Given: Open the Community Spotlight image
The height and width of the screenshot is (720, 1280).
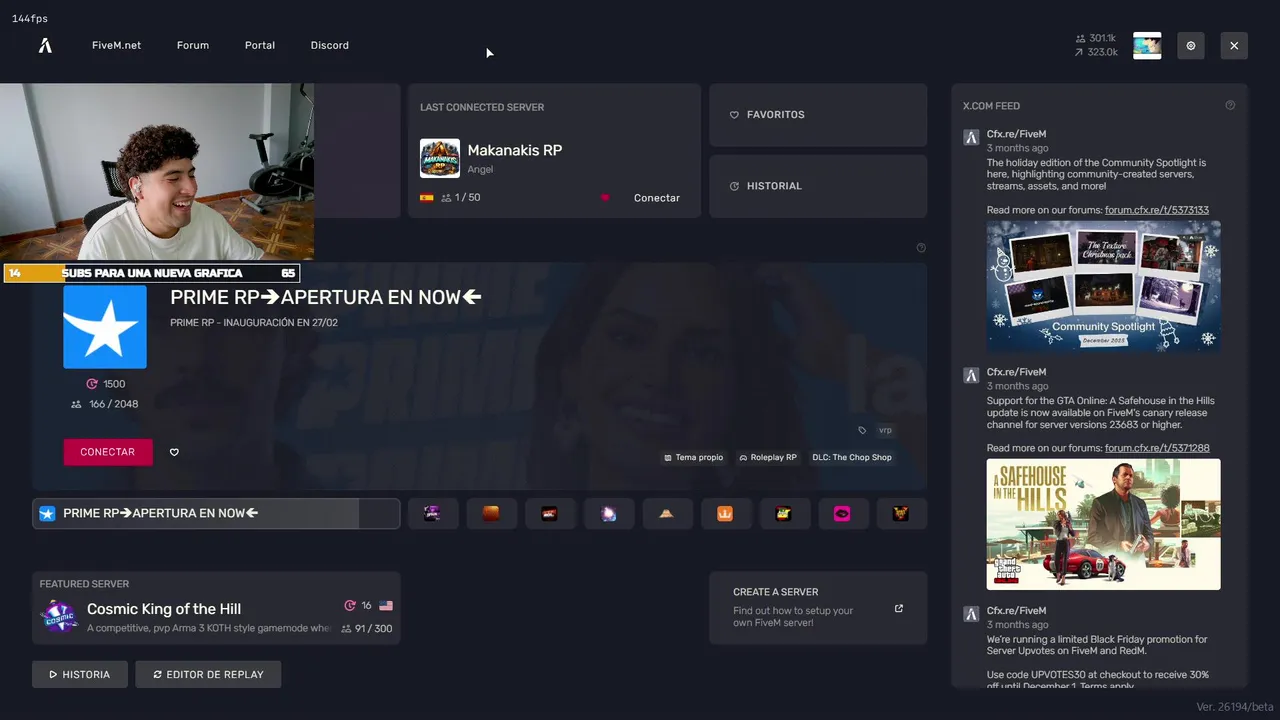Looking at the screenshot, I should [x=1104, y=286].
